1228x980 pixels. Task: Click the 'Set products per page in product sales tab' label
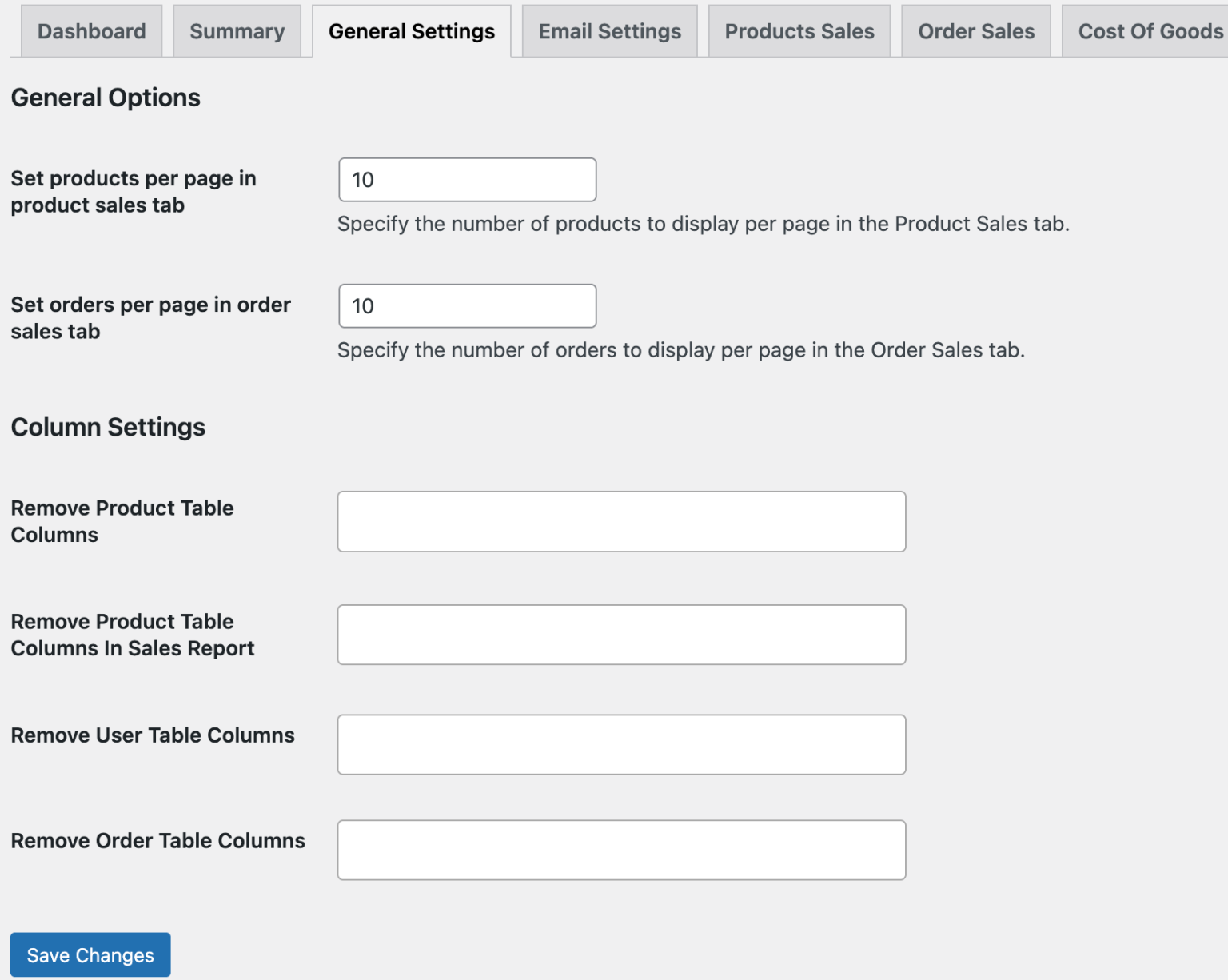point(134,192)
